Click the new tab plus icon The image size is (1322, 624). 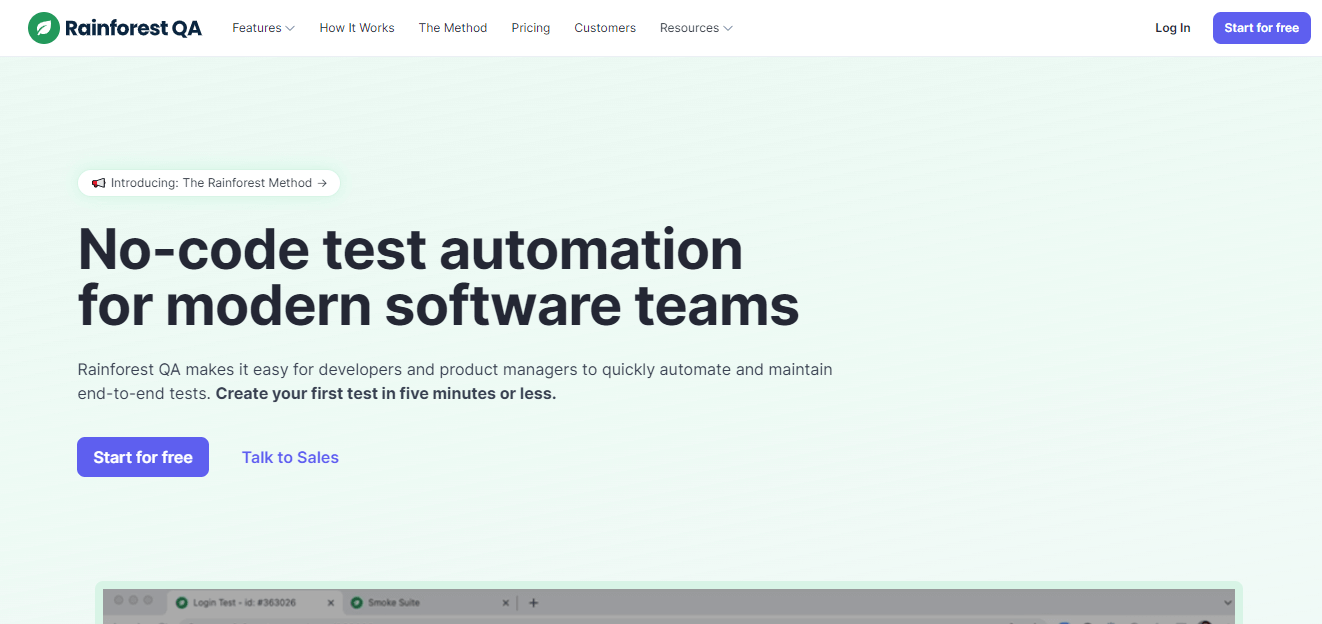click(x=533, y=603)
